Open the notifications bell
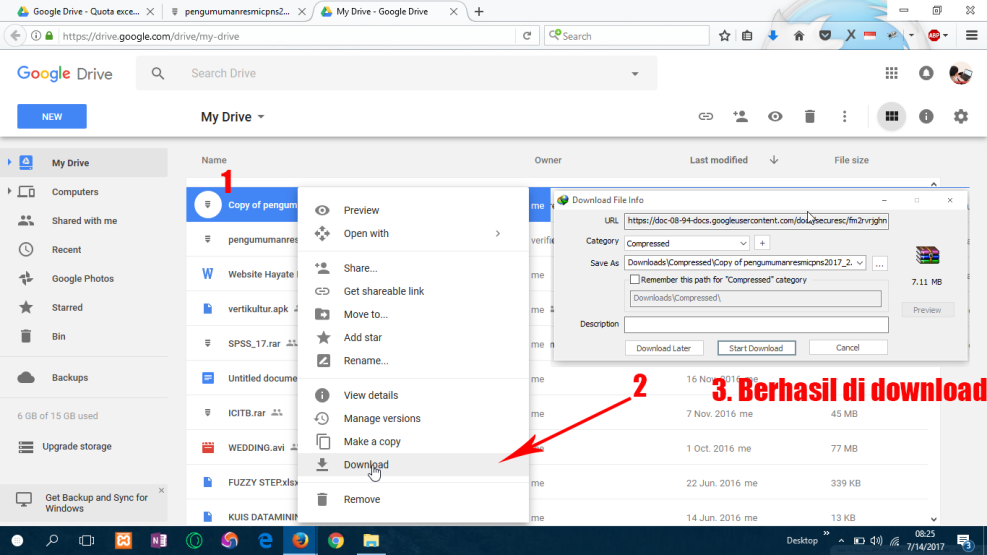The height and width of the screenshot is (555, 987). click(x=926, y=74)
